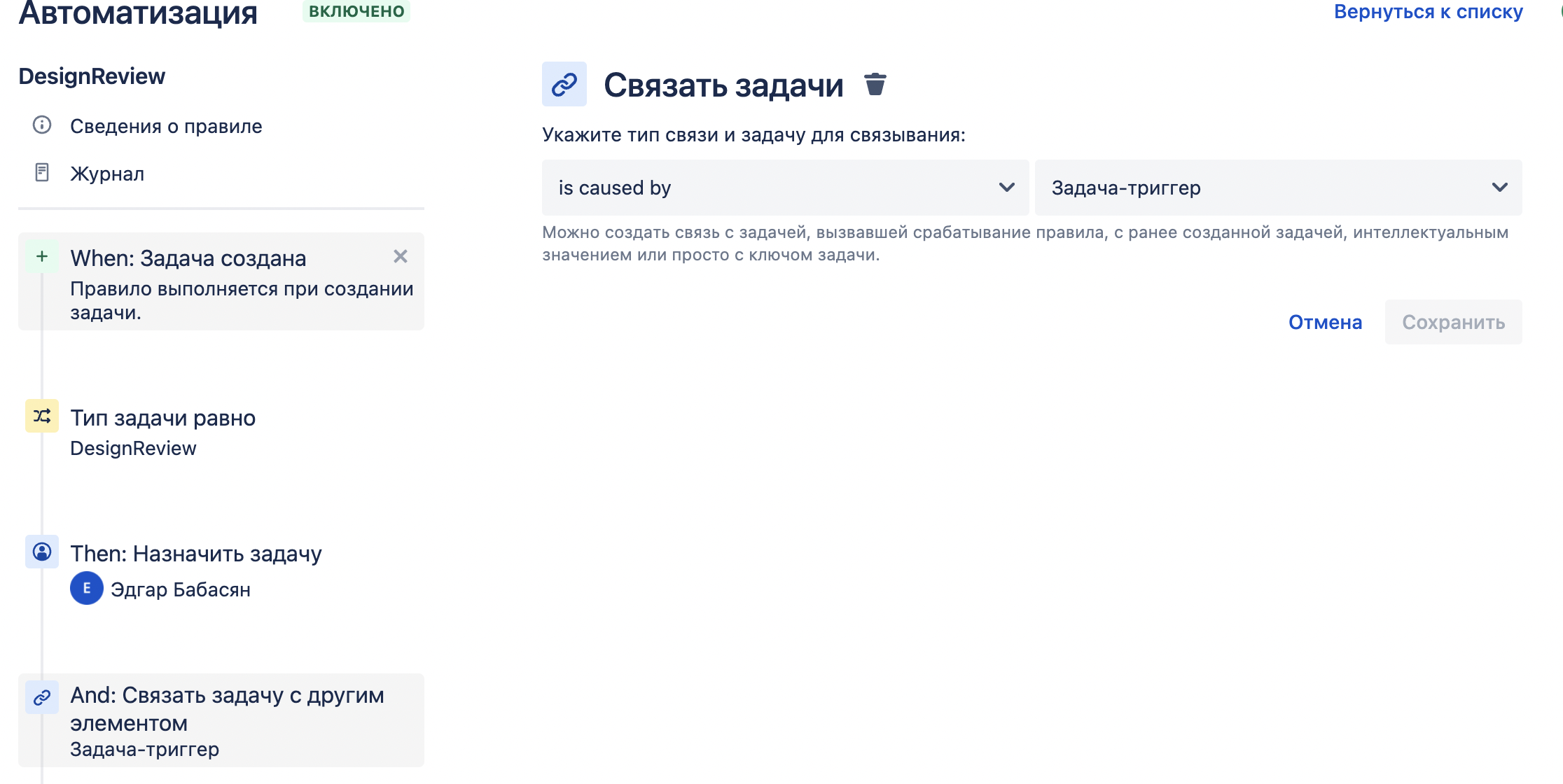The width and height of the screenshot is (1563, 784).
Task: Click 'Задача-триггер' text in the last step
Action: [145, 749]
